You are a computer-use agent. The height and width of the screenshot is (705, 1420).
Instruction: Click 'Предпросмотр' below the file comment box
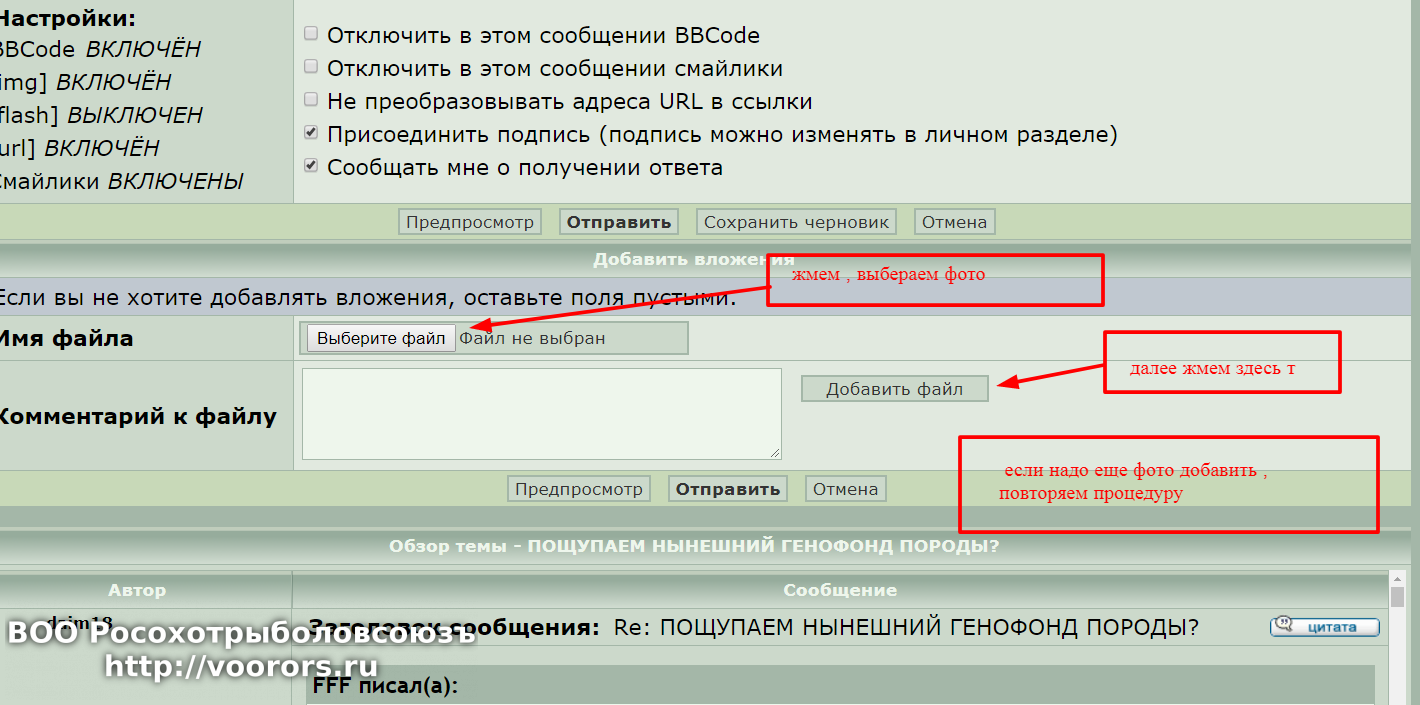tap(579, 489)
